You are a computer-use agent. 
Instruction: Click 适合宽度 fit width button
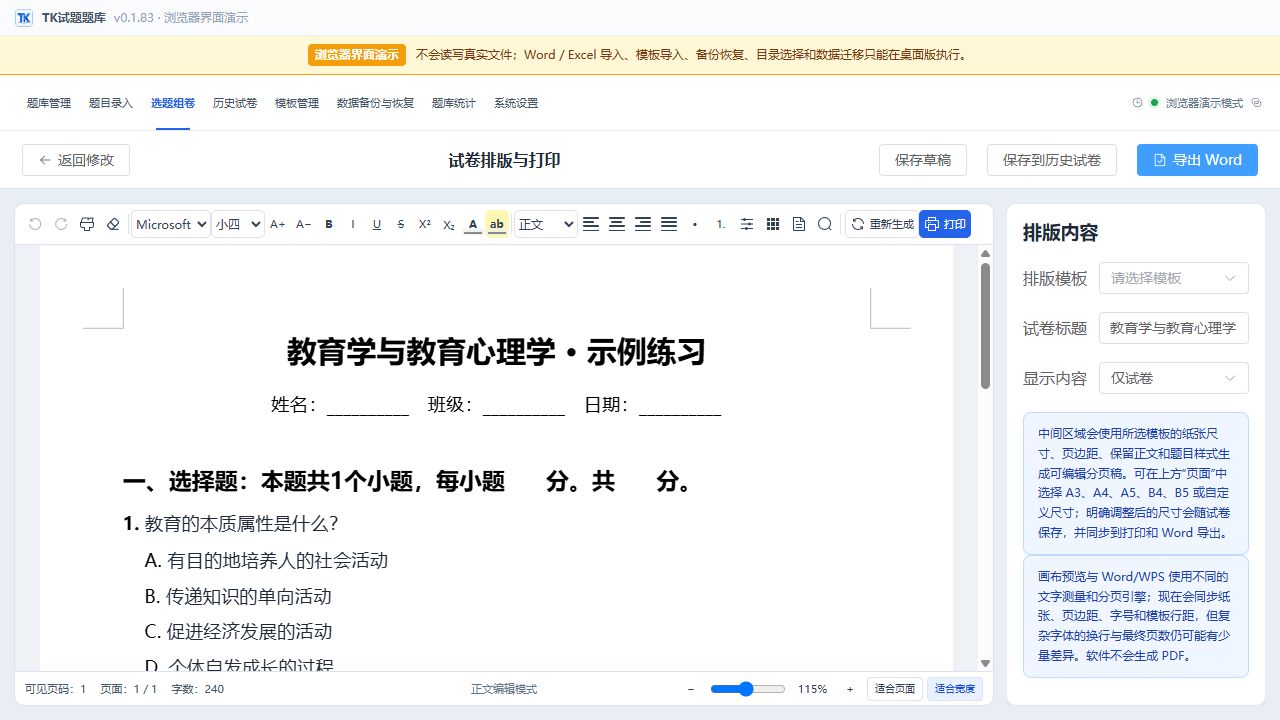click(955, 689)
